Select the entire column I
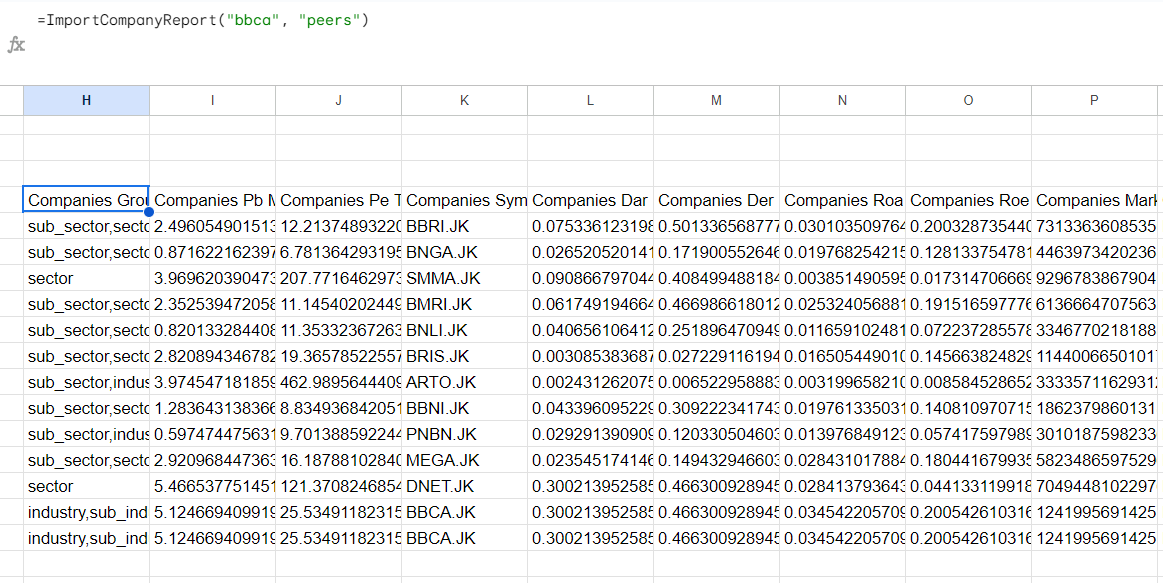1163x583 pixels. [x=212, y=100]
